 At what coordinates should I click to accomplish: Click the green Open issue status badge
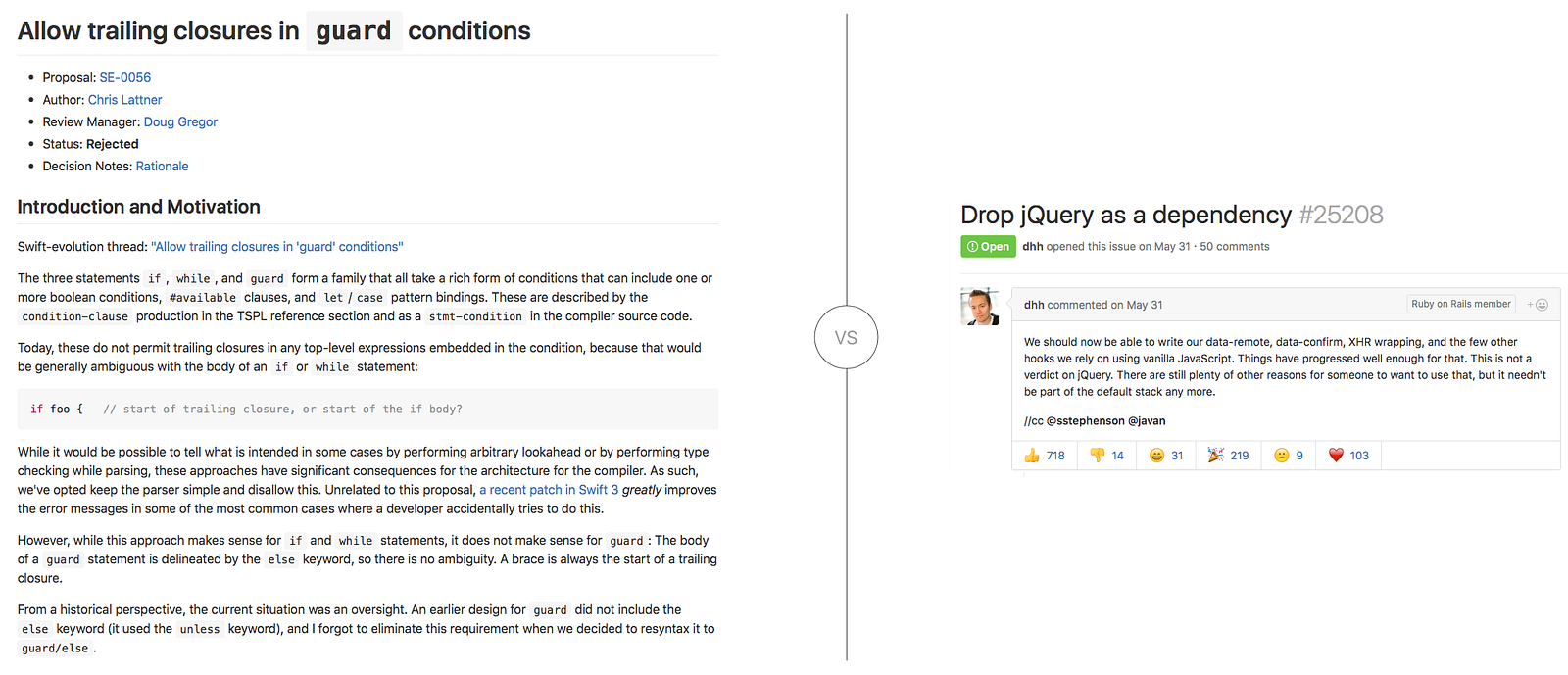(988, 247)
